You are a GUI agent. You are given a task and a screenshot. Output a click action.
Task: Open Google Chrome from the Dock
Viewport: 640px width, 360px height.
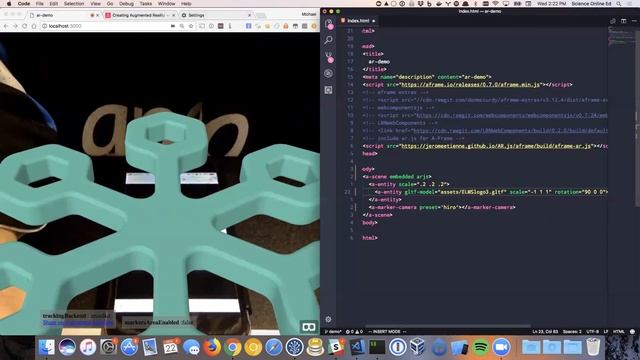233,347
